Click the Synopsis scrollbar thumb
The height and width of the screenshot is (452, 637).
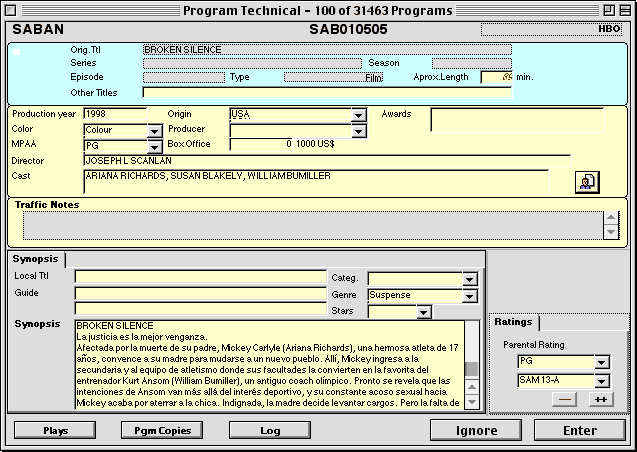pyautogui.click(x=472, y=370)
